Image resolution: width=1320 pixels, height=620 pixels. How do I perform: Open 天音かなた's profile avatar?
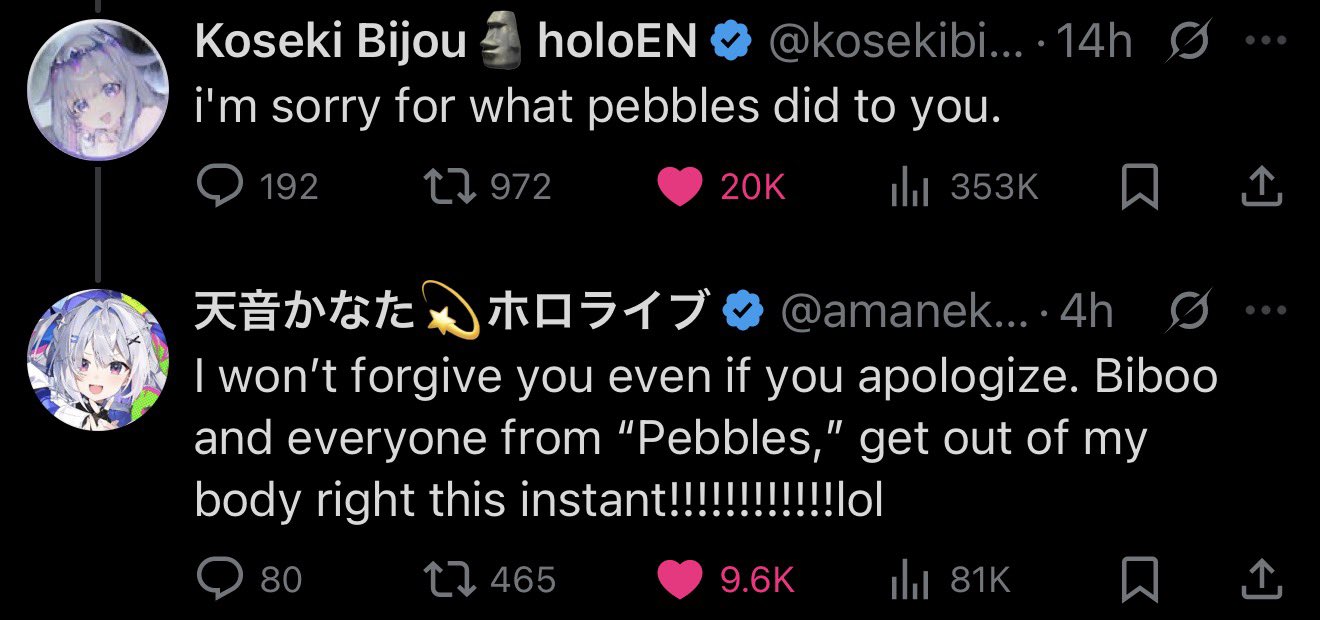[x=96, y=360]
